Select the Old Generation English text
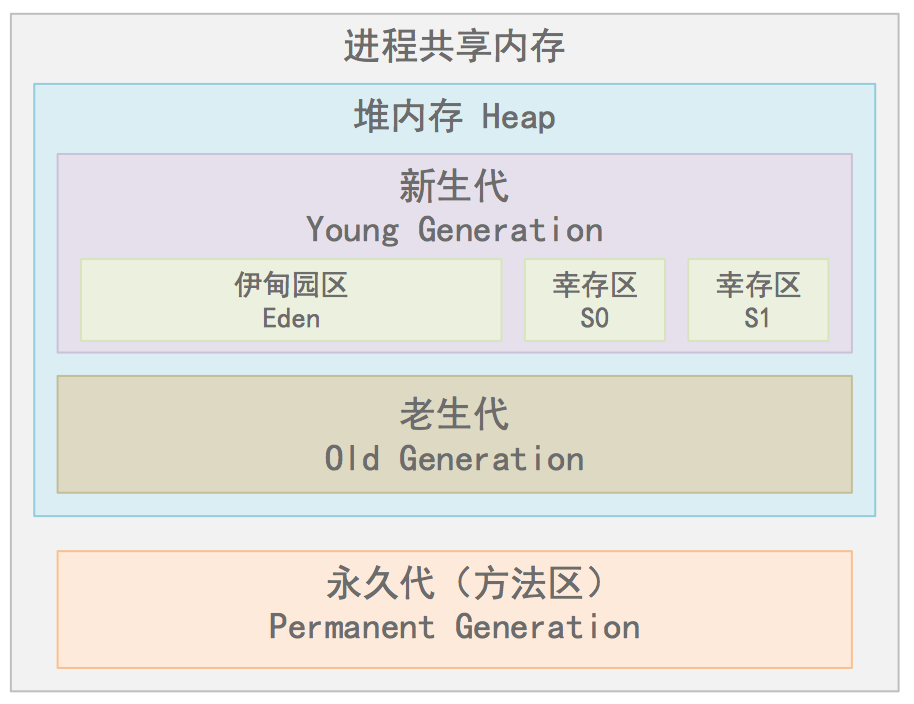Screen dimensions: 914x704 [455, 459]
